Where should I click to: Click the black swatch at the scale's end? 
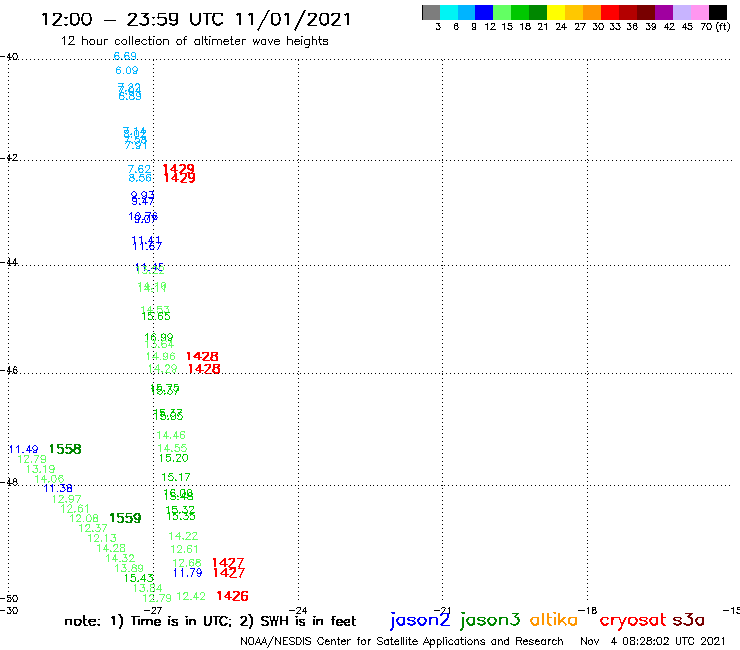717,12
